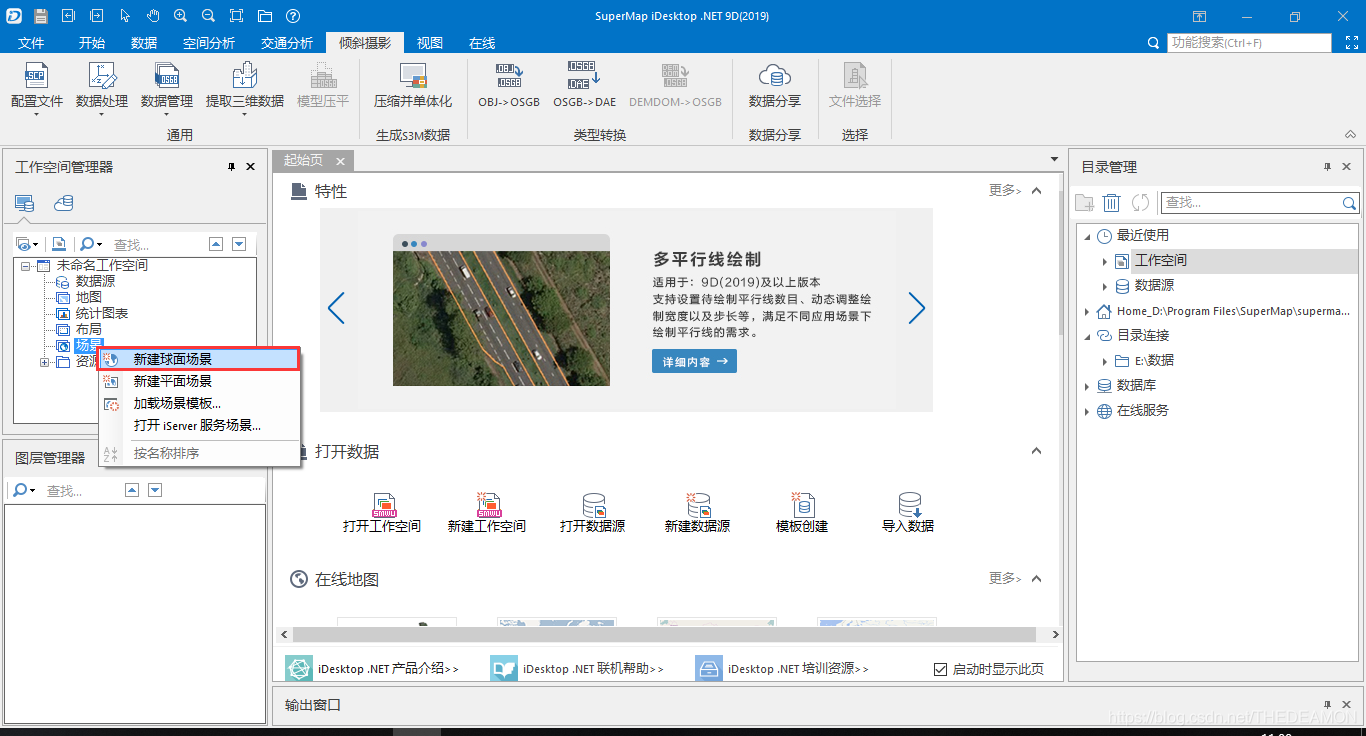Show previous feature banner with left arrow
The image size is (1366, 736).
tap(336, 309)
